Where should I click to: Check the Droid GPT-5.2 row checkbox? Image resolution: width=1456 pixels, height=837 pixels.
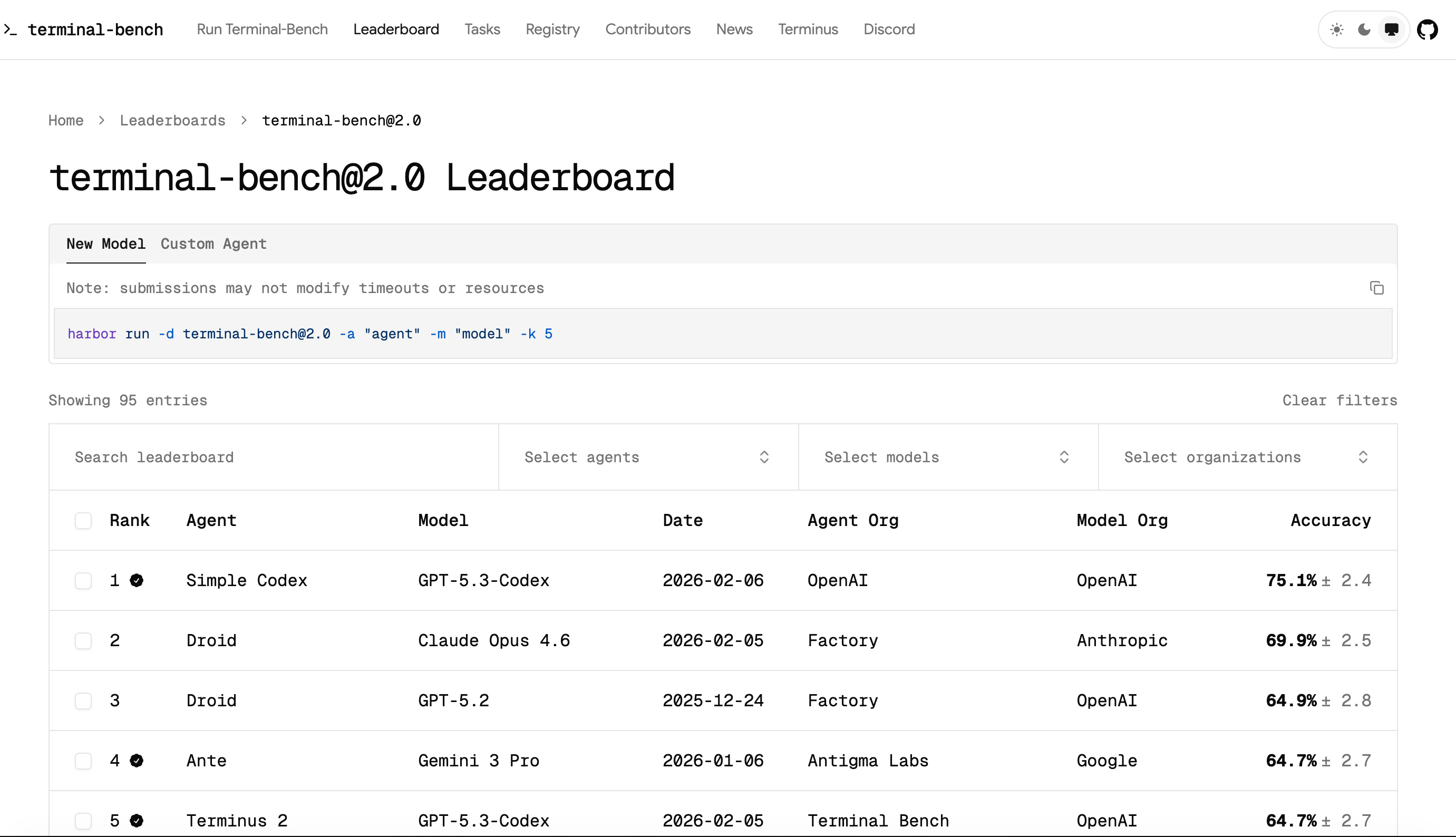[83, 701]
